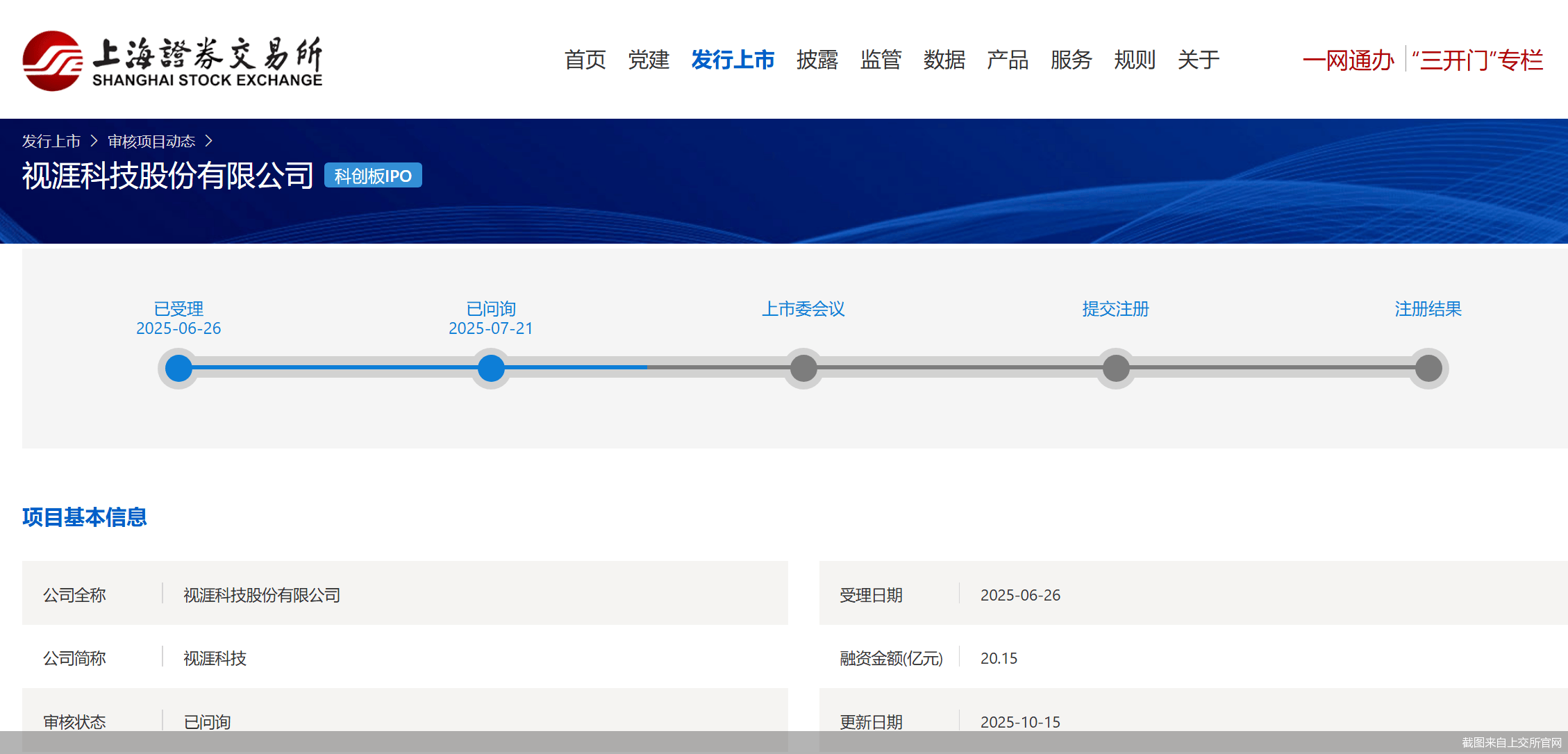Open the 数据 menu
The height and width of the screenshot is (754, 1568).
pos(944,60)
